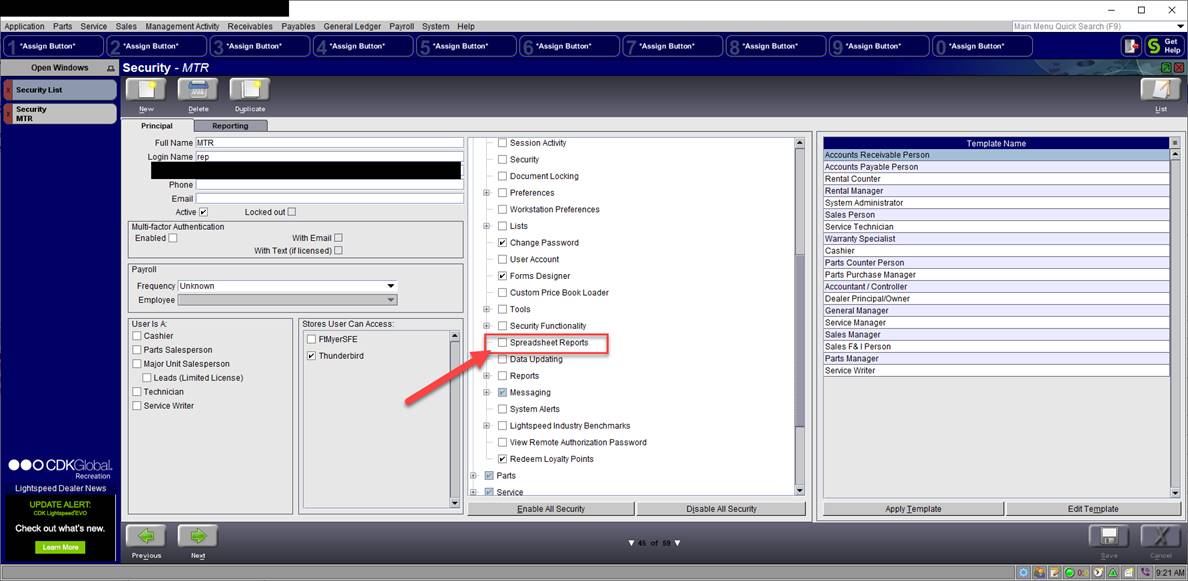Open the Management Activity menu
This screenshot has width=1188, height=581.
pos(182,27)
